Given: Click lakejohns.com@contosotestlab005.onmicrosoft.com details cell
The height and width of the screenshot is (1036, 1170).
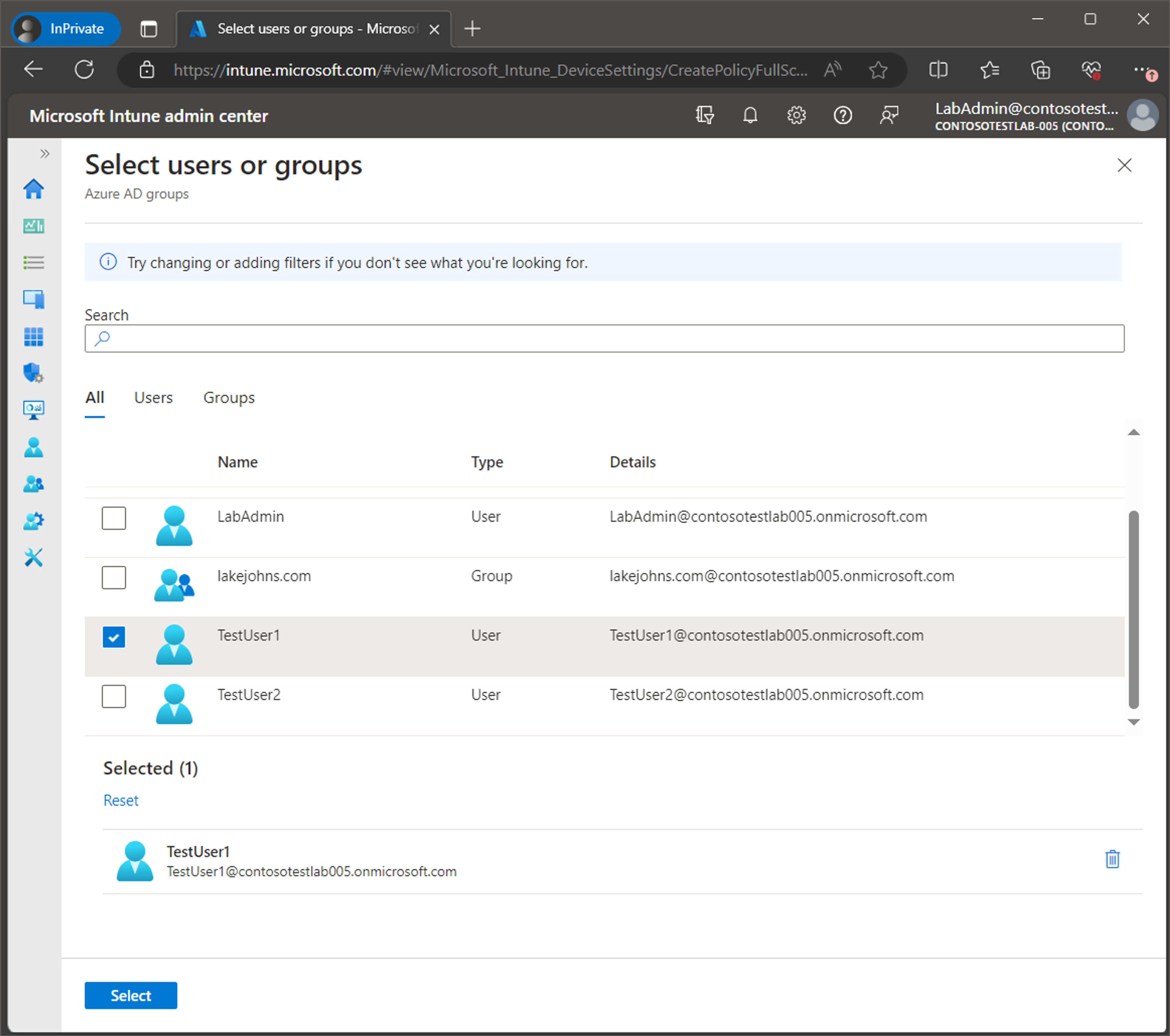Looking at the screenshot, I should (782, 576).
